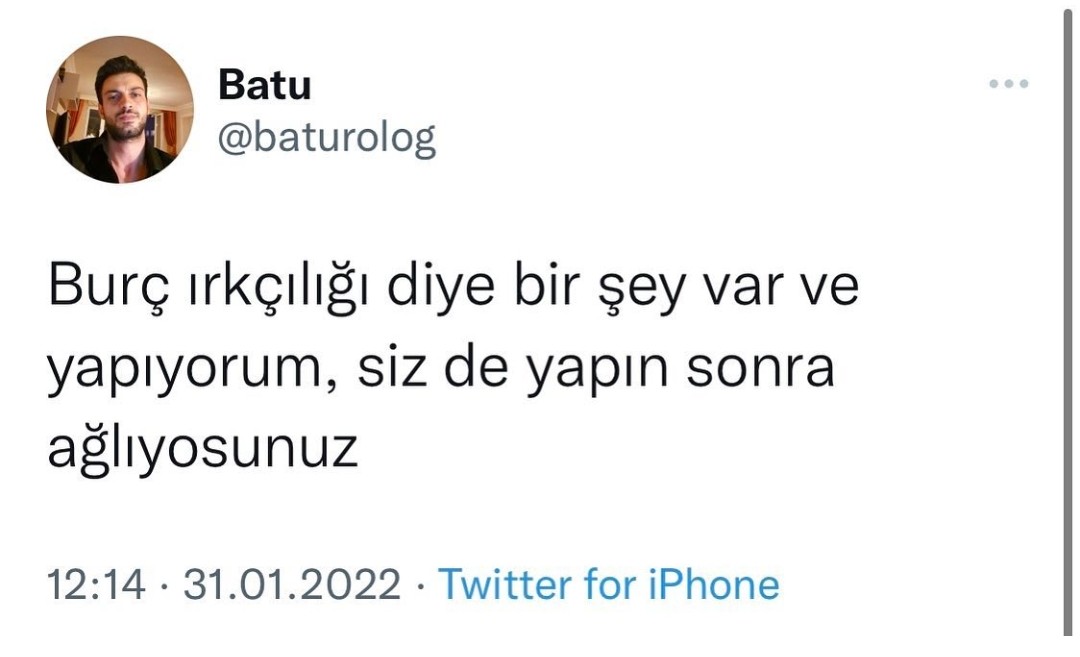Click Batu's round profile picture
This screenshot has height=657, width=1080.
pos(120,110)
